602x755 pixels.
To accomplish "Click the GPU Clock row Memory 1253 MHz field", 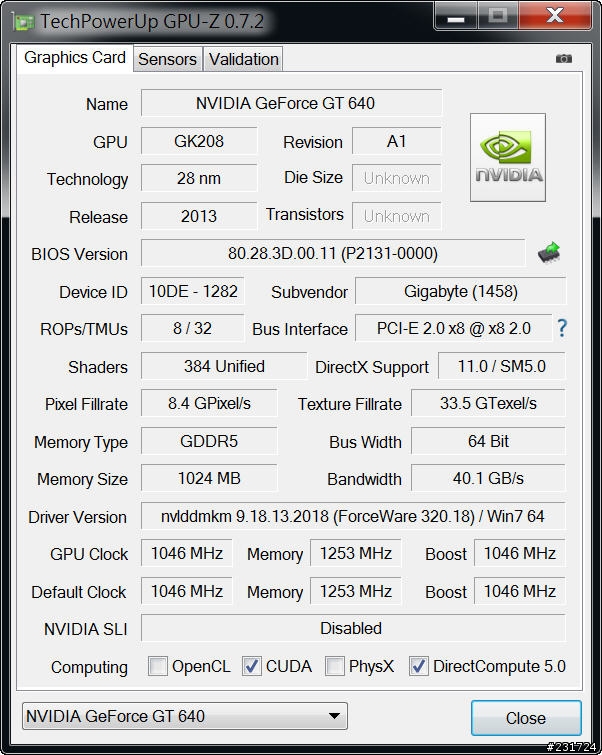I will 356,553.
